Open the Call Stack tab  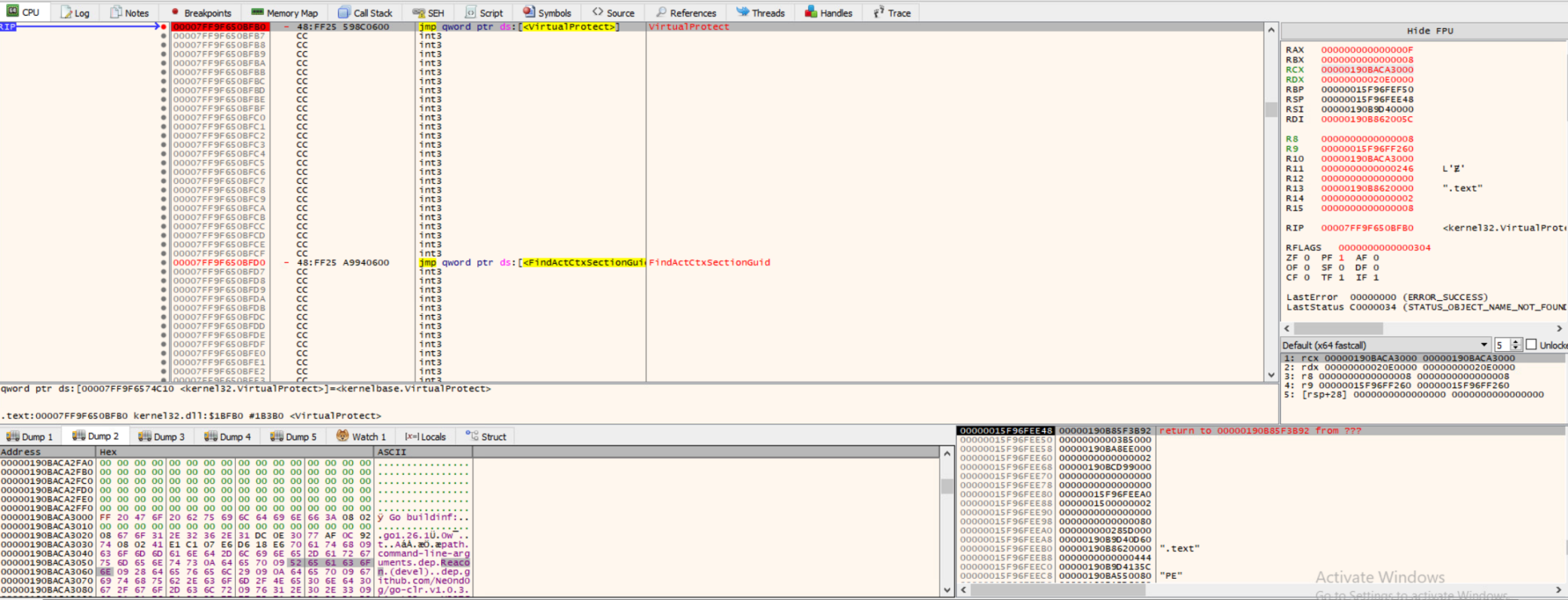tap(366, 13)
